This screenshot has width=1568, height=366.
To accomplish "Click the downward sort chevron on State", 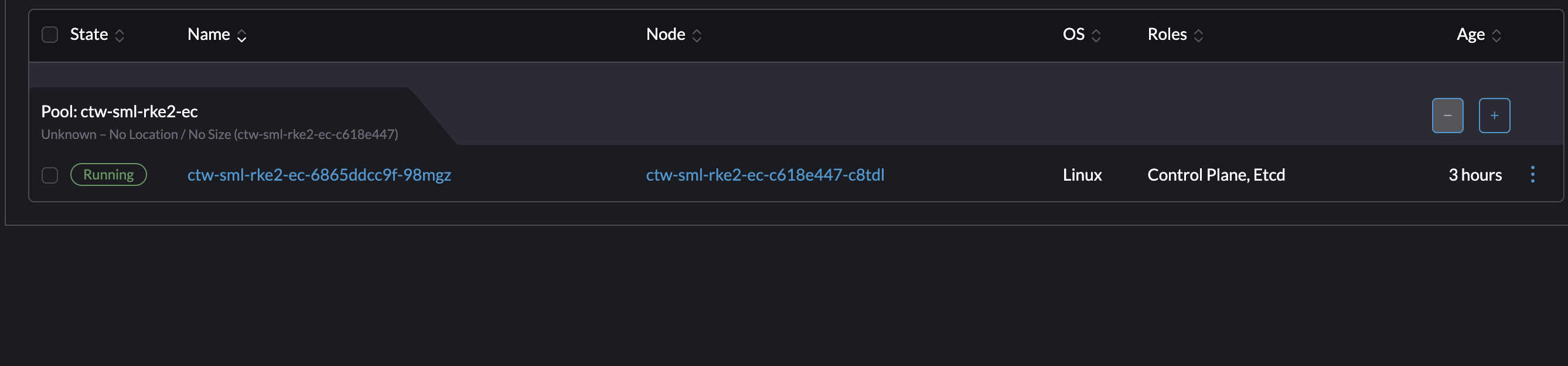I will [x=120, y=39].
